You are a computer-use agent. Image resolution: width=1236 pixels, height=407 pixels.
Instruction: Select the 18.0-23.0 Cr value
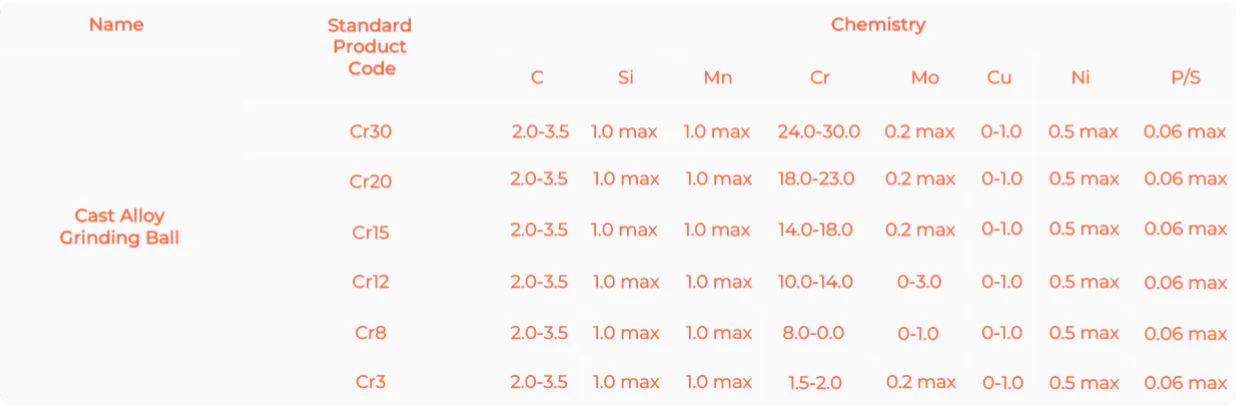pyautogui.click(x=817, y=179)
